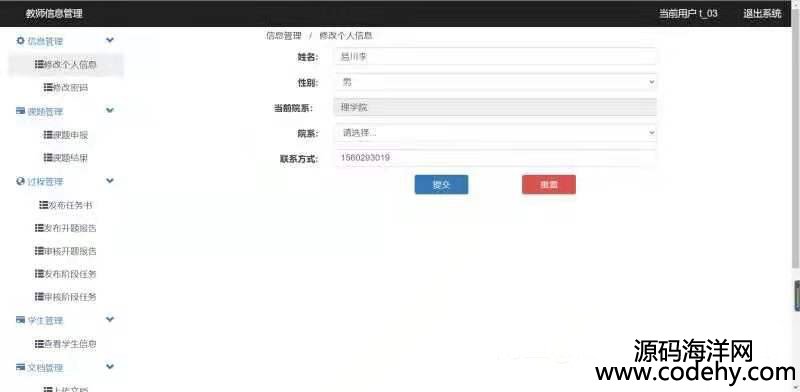Viewport: 800px width, 392px height.
Task: Click the list icon of 发布任务书
Action: click(44, 205)
